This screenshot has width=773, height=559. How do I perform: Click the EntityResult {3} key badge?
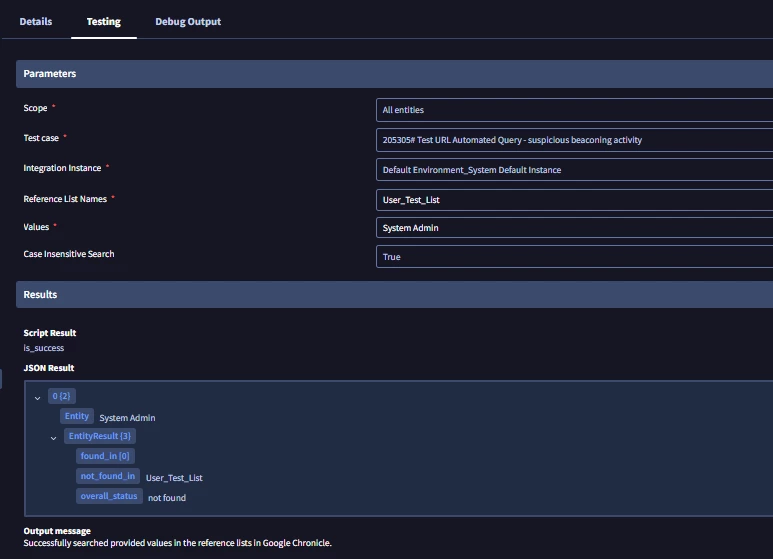pyautogui.click(x=100, y=436)
